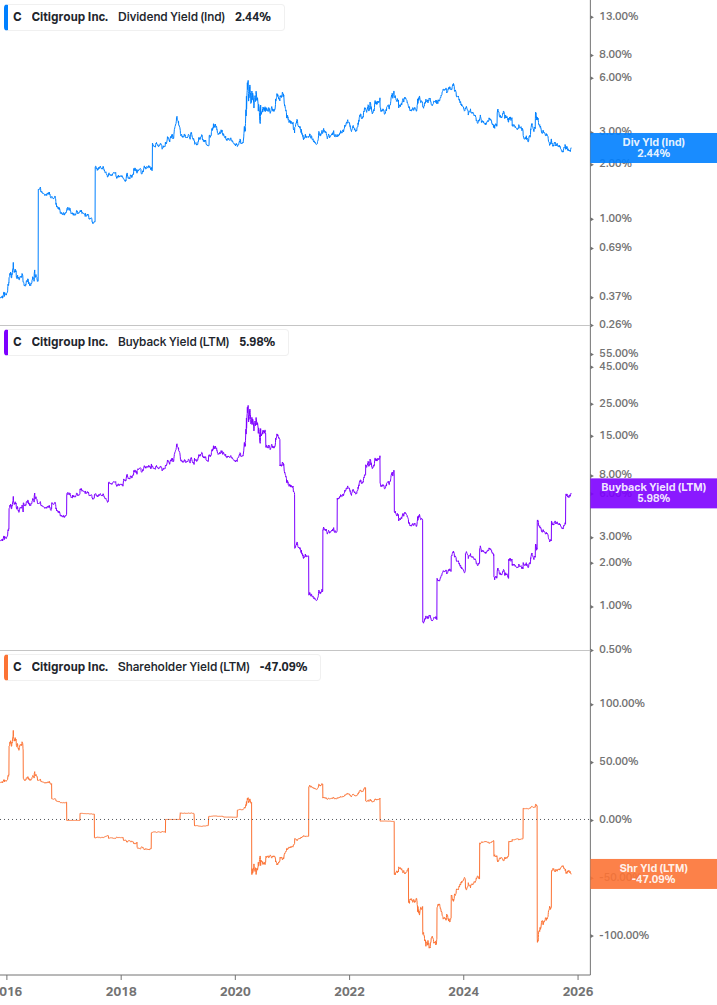Click the 50.00% label on the shareholder yield axis
Screen dimensions: 717x1005
(618, 762)
